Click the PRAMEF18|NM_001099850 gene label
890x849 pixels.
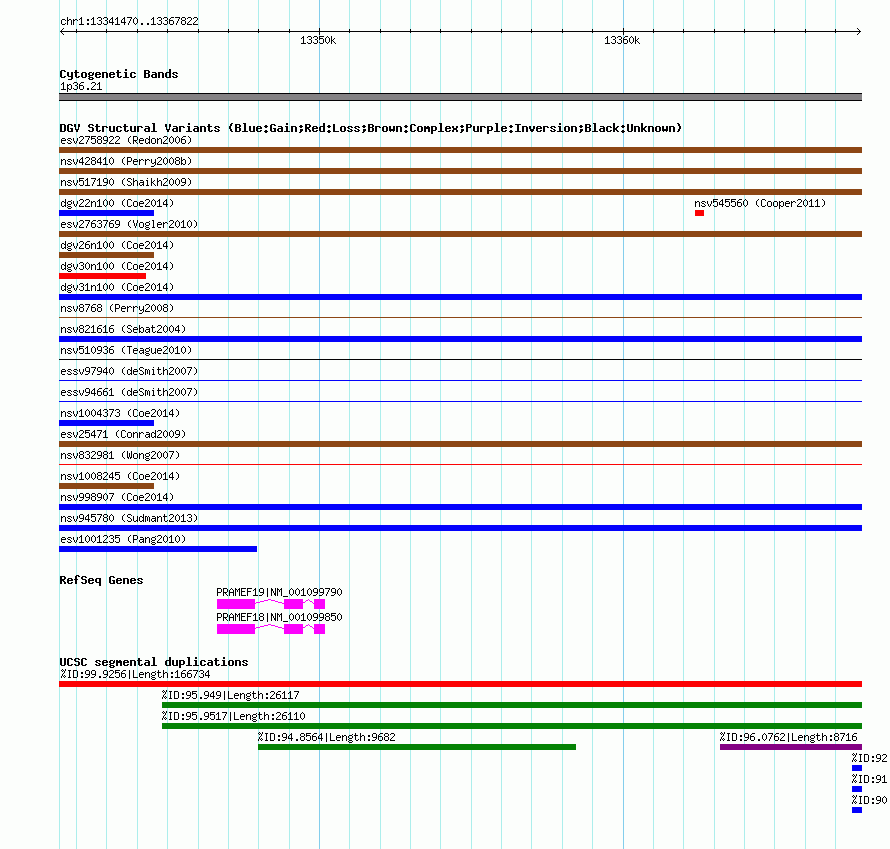click(x=279, y=617)
